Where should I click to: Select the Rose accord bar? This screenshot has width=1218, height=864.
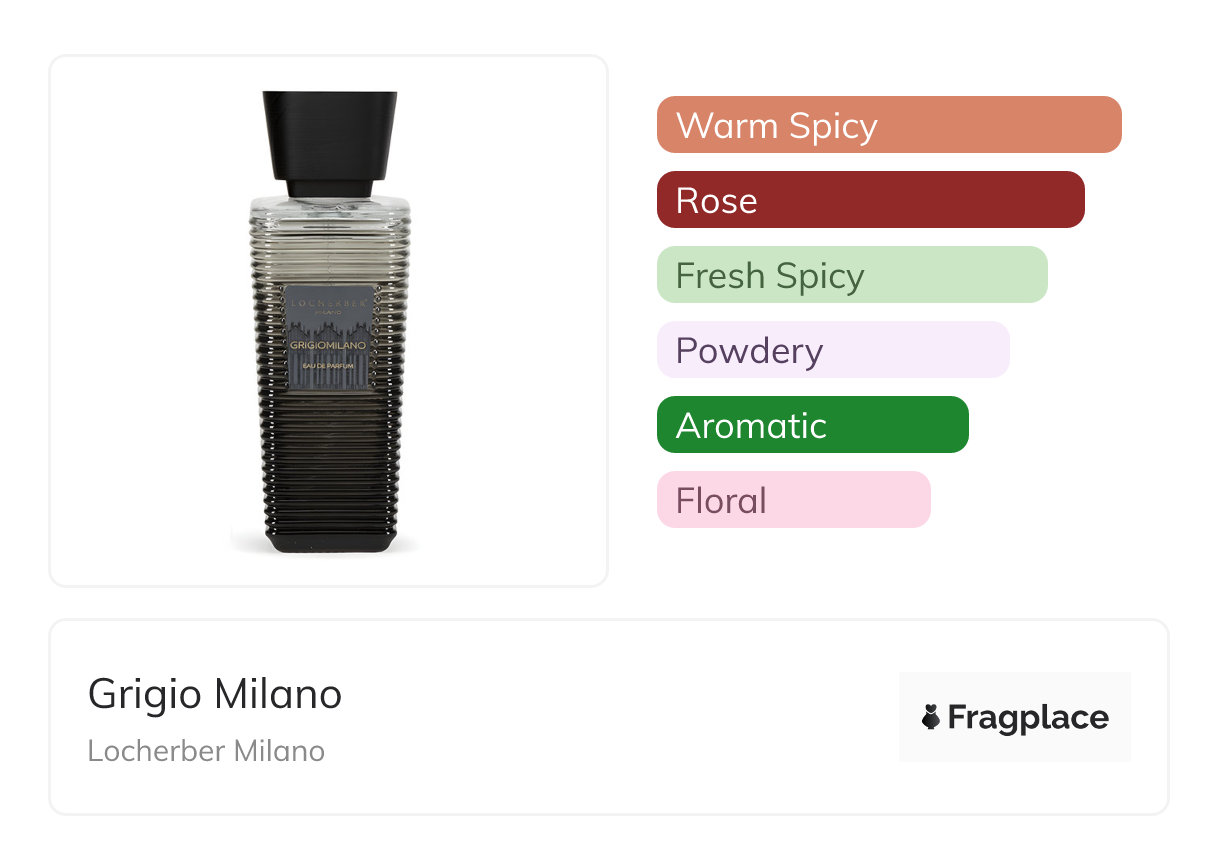click(870, 200)
